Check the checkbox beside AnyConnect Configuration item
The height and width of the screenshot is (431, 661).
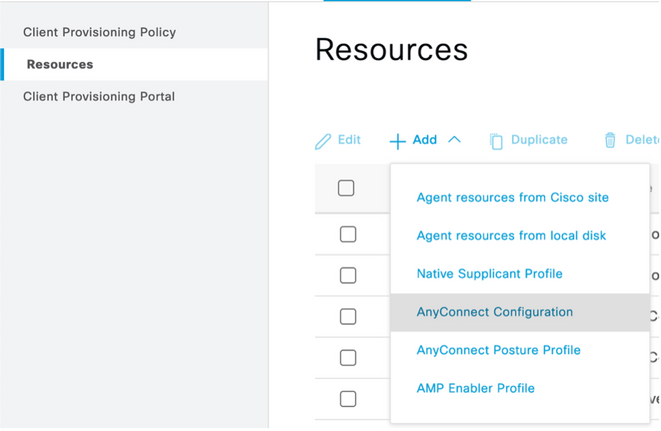pos(348,316)
